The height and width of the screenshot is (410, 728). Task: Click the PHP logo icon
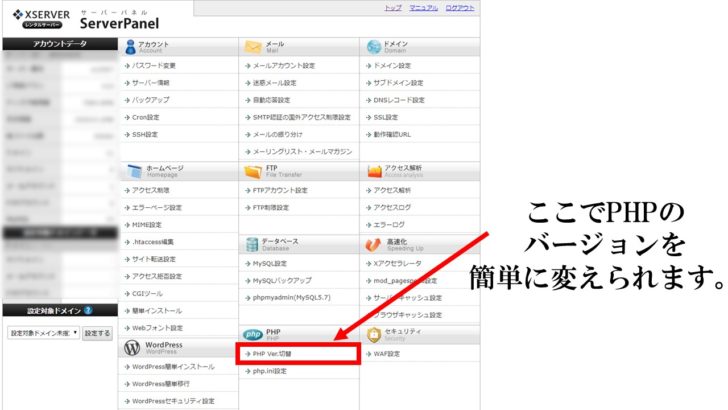(x=253, y=334)
